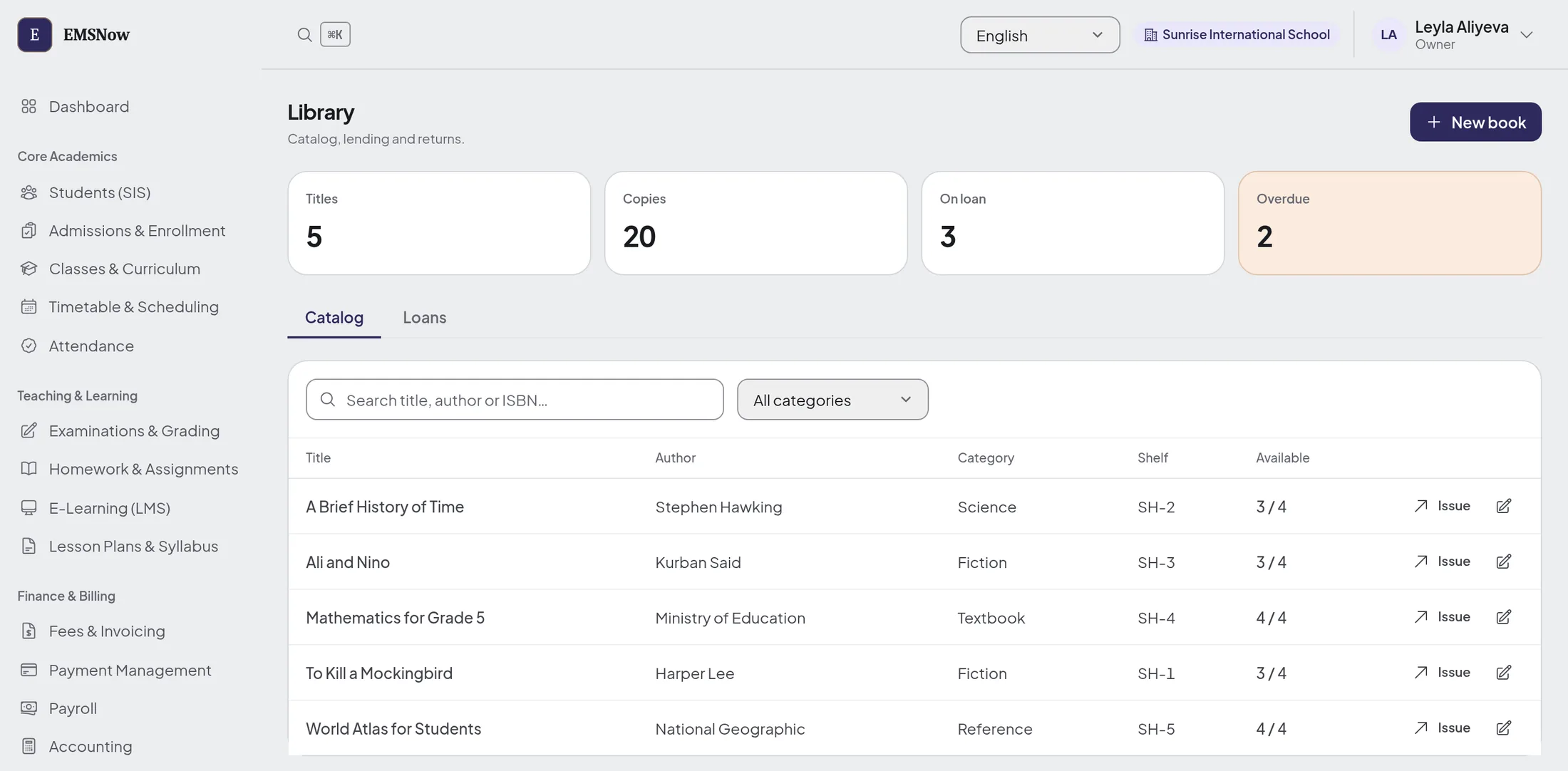Screen dimensions: 1568x771
Task: Click the Classes & Curriculum graduation cap icon
Action: (x=29, y=269)
